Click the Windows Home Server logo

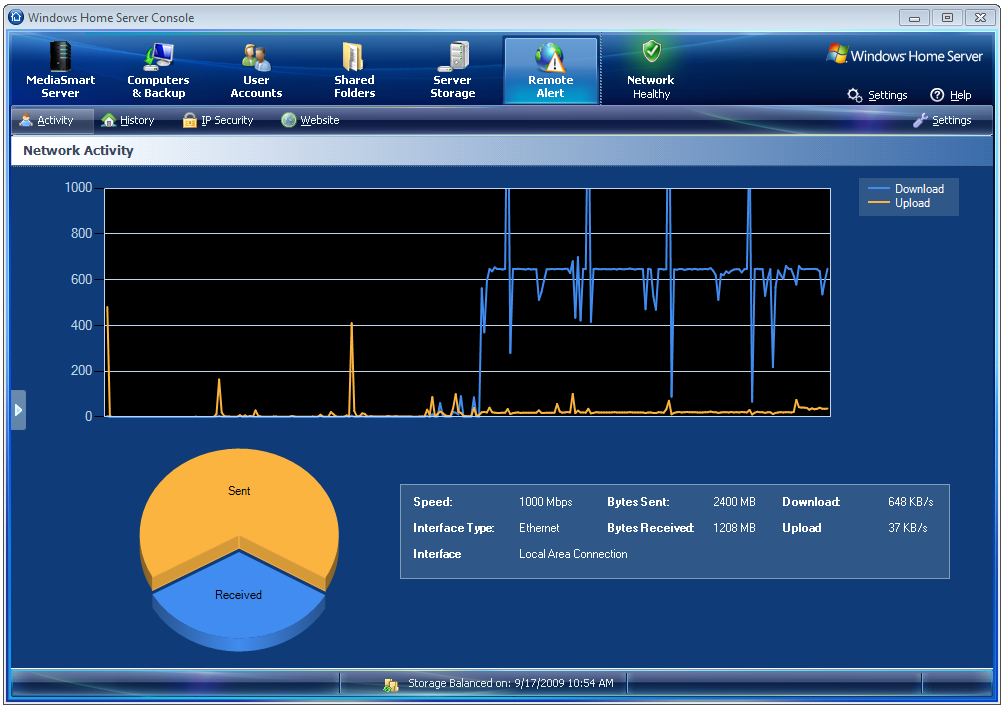coord(904,55)
